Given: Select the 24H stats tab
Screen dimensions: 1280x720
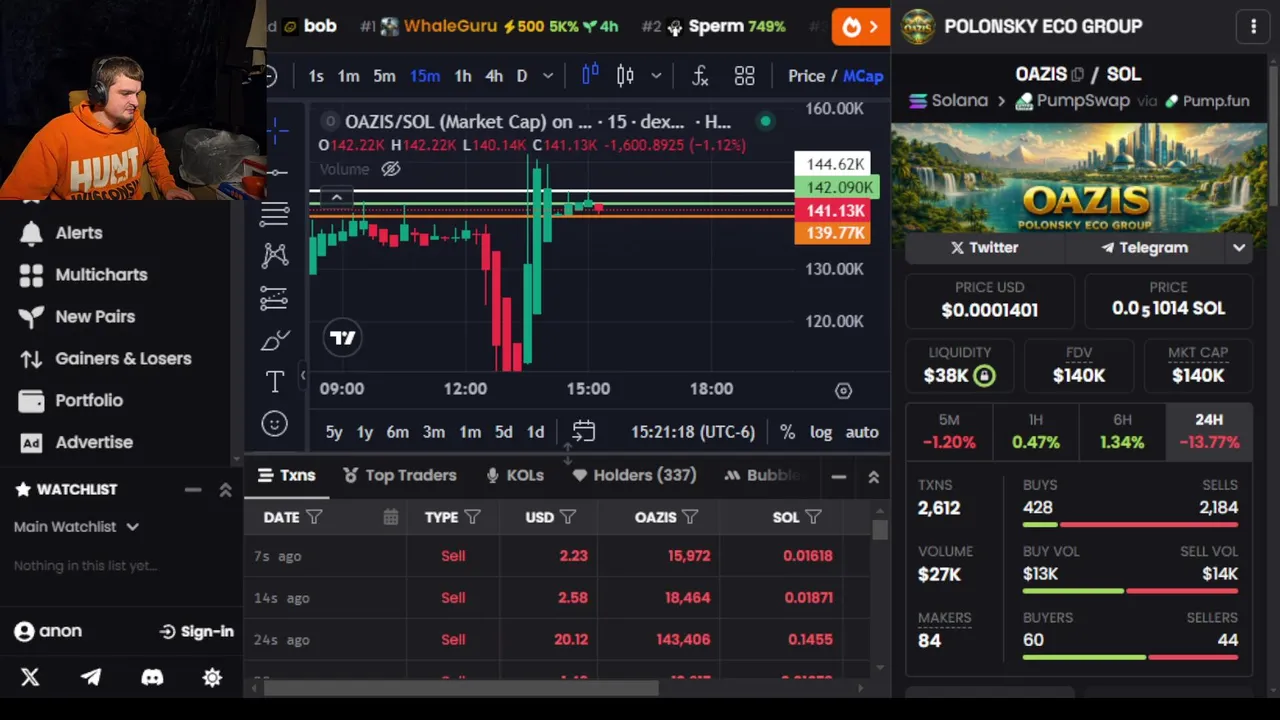Looking at the screenshot, I should (1209, 431).
